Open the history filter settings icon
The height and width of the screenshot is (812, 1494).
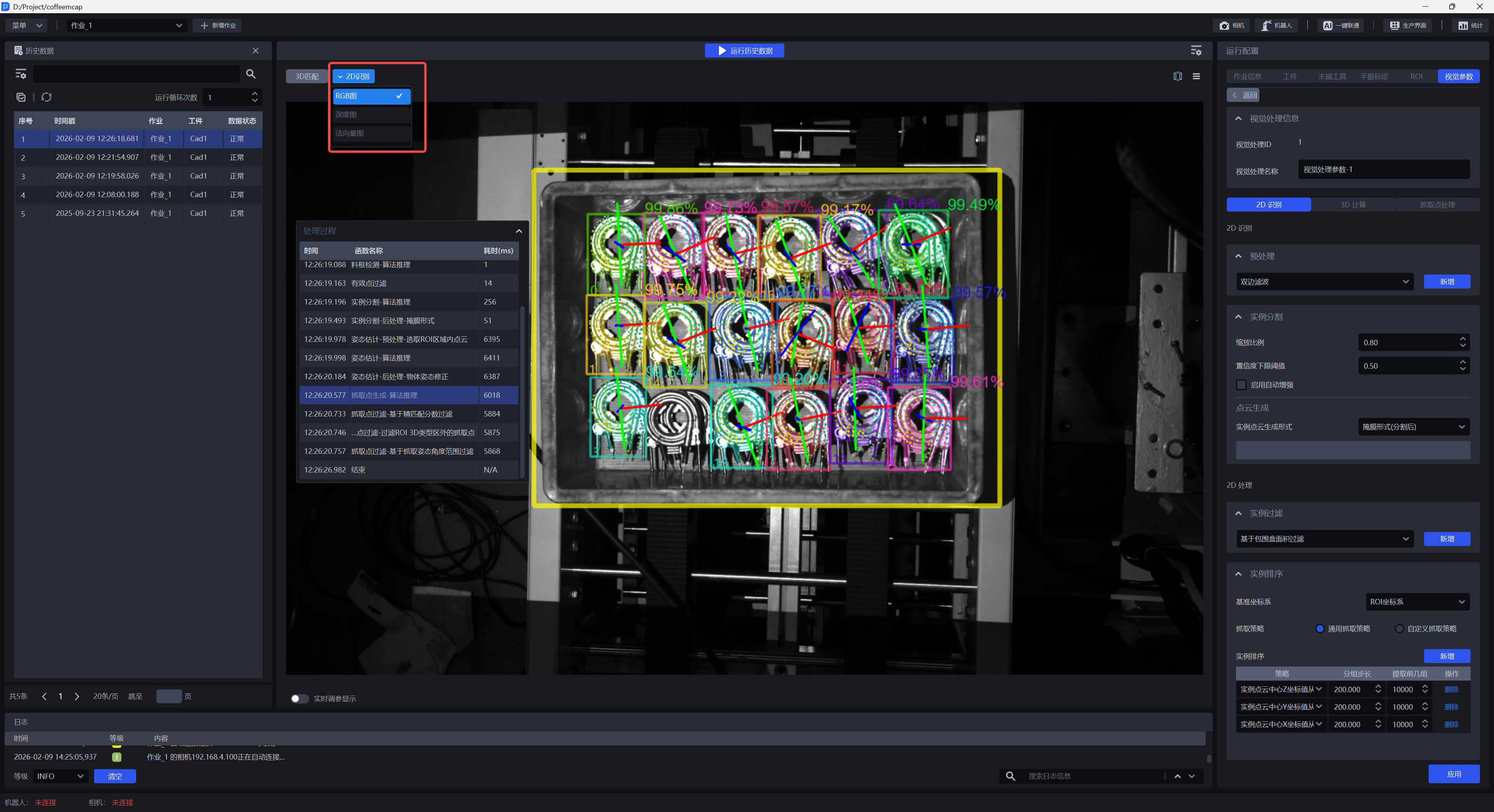point(21,73)
